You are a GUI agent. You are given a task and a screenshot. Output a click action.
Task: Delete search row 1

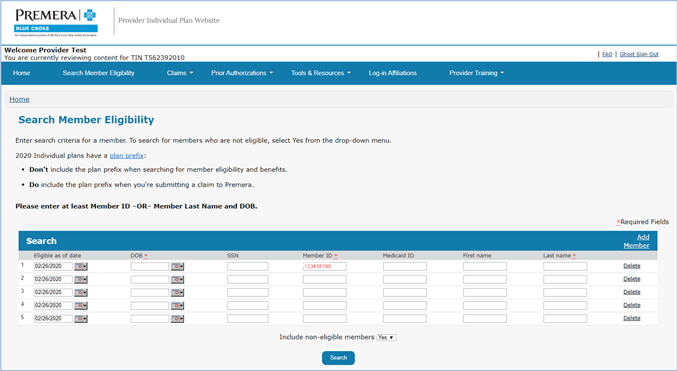click(632, 266)
